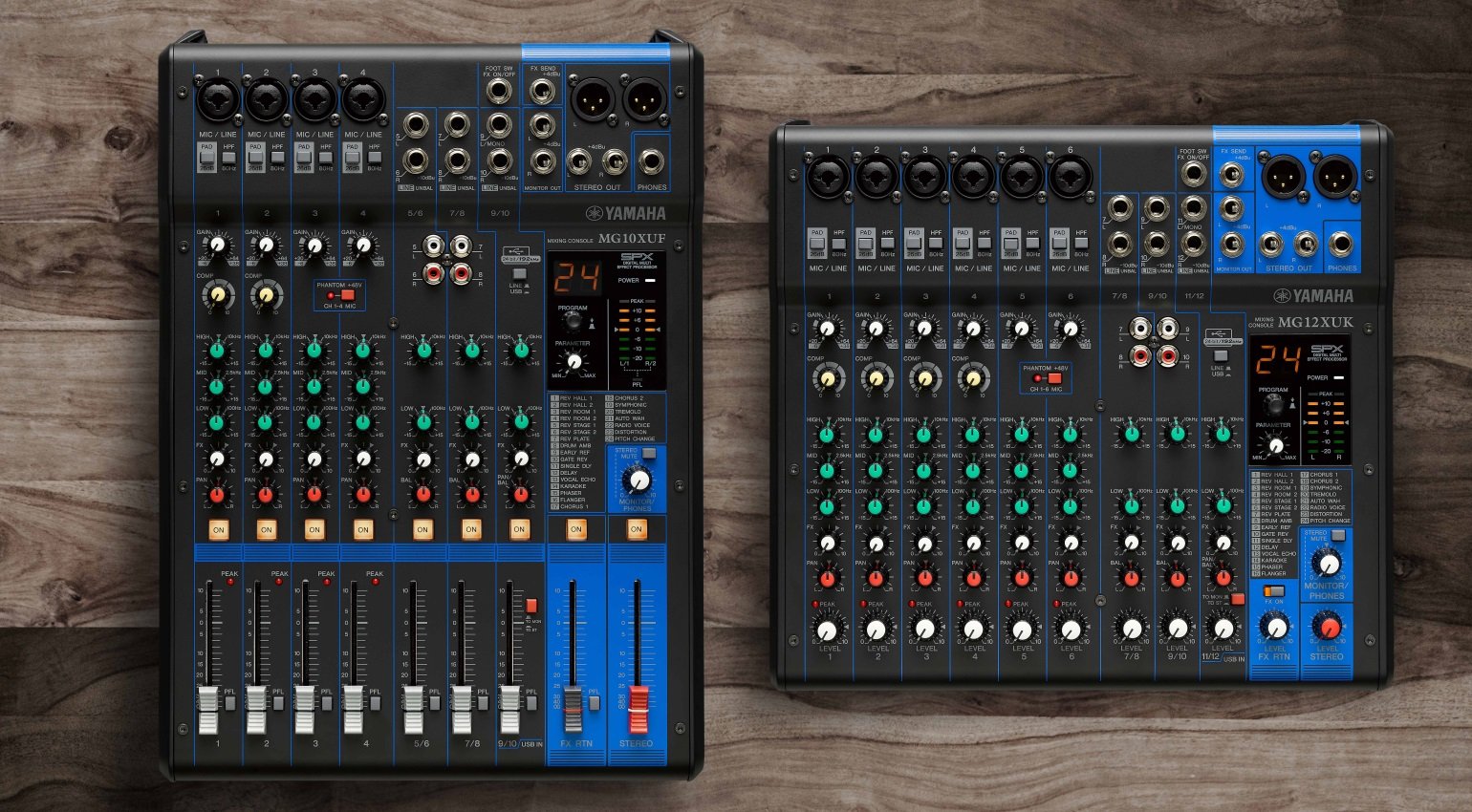
Task: Select the channel 2 PAN knob on MG10XUF
Action: tap(266, 495)
